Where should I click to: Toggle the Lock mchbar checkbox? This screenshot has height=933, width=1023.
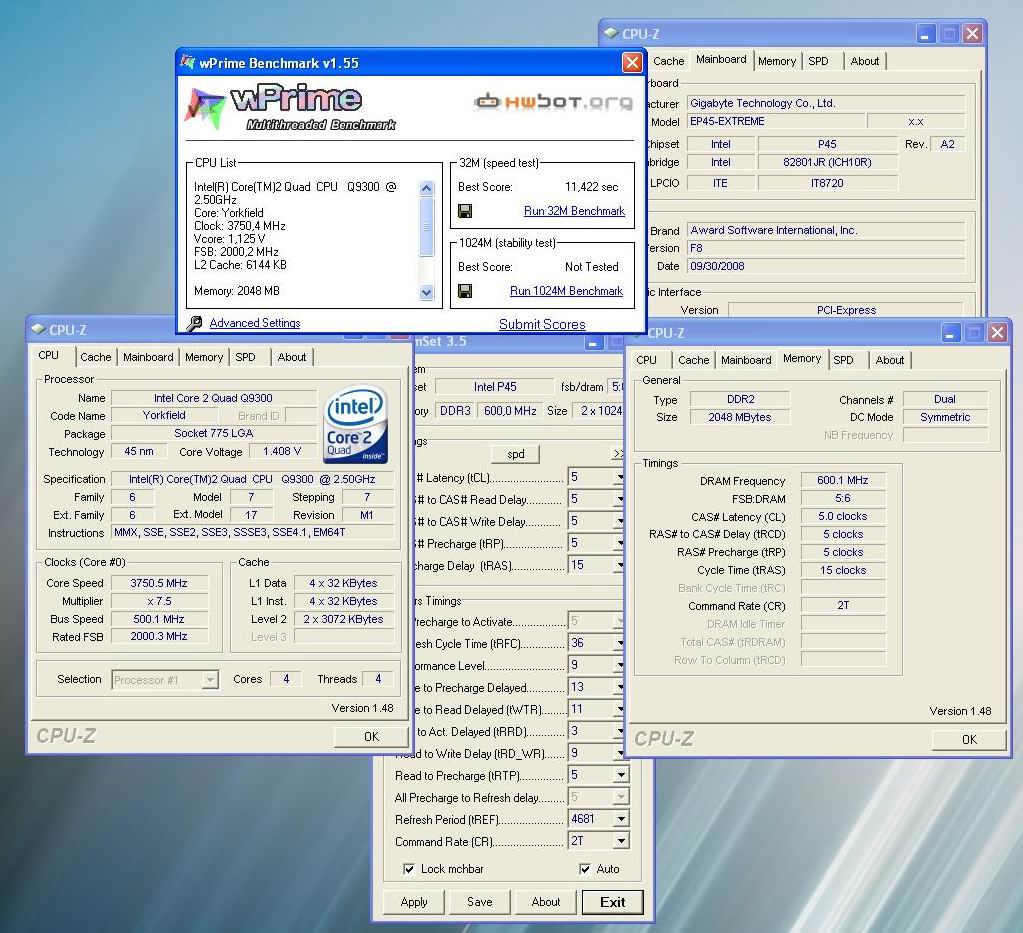point(408,869)
